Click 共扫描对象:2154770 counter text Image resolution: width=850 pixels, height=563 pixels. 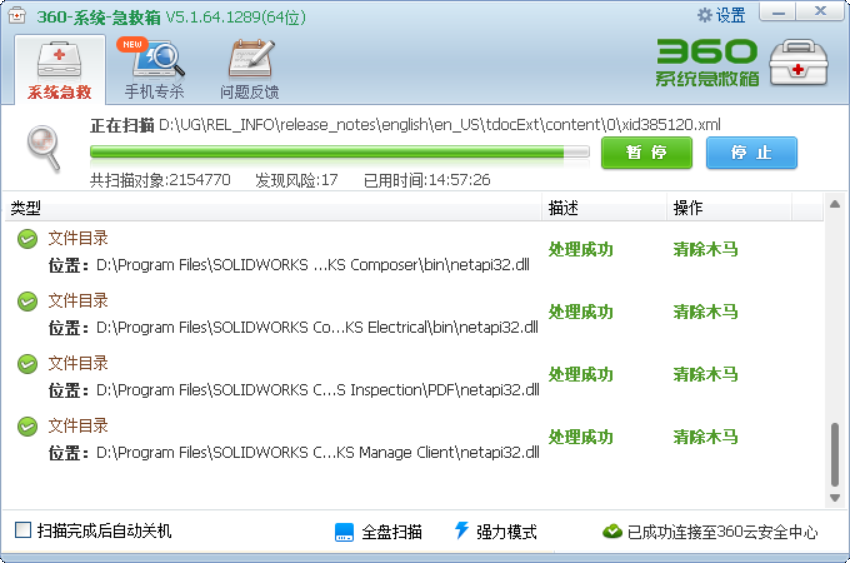(x=160, y=180)
